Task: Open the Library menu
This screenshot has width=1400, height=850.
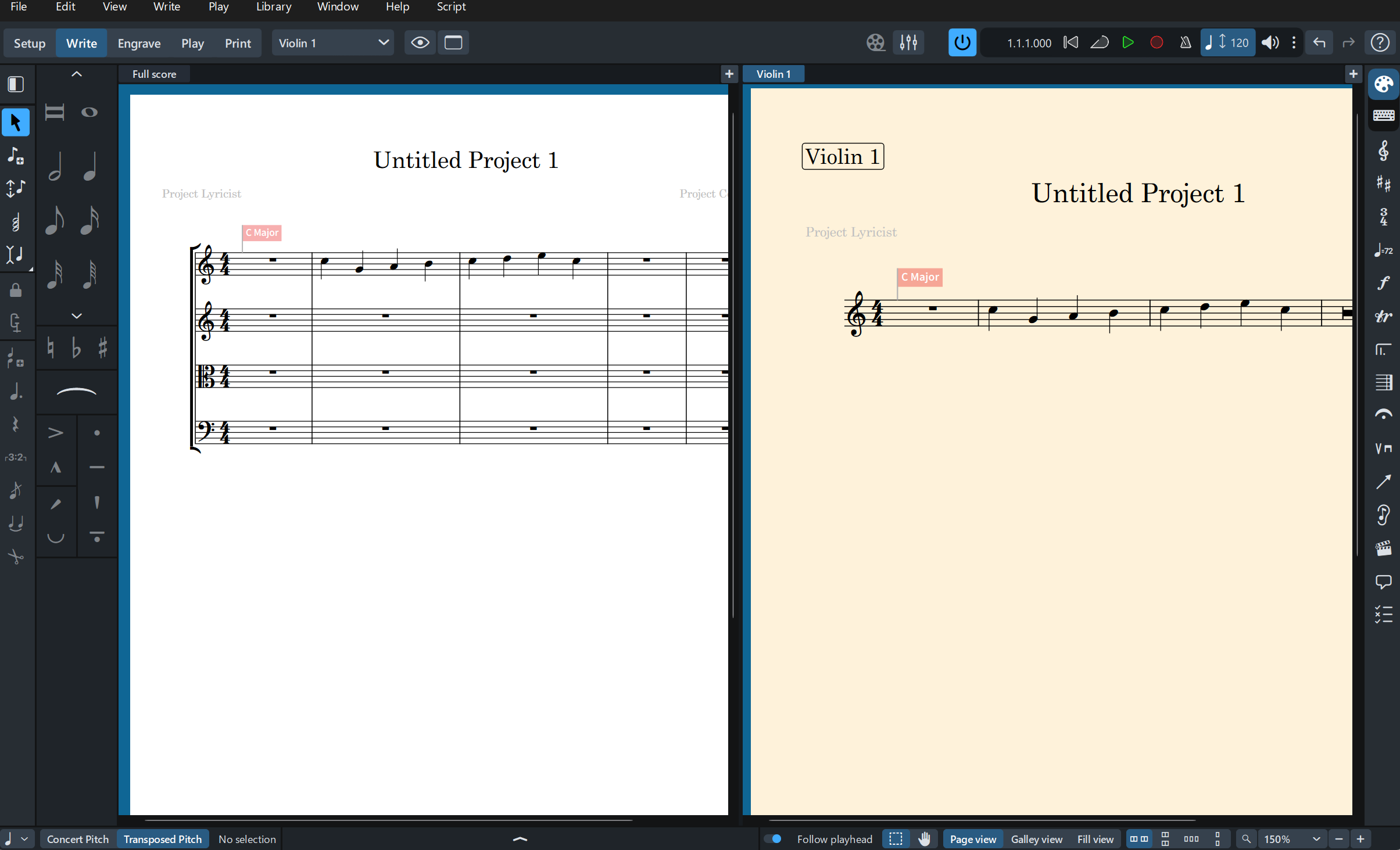Action: coord(274,7)
